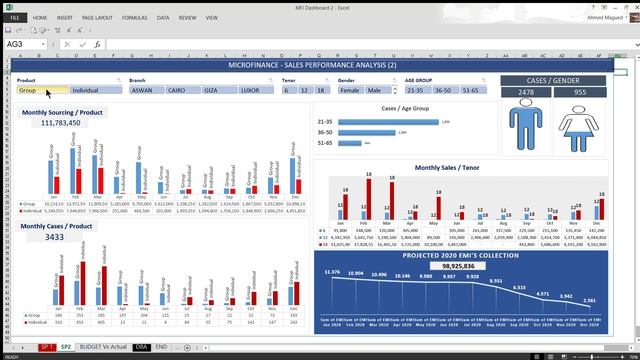
Task: Click zoom in plus button
Action: tap(622, 357)
